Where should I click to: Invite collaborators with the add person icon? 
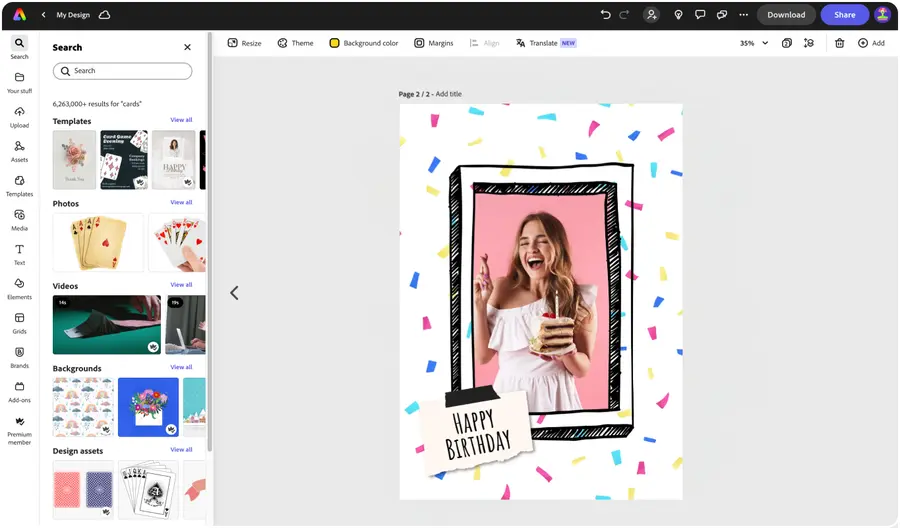(x=651, y=15)
